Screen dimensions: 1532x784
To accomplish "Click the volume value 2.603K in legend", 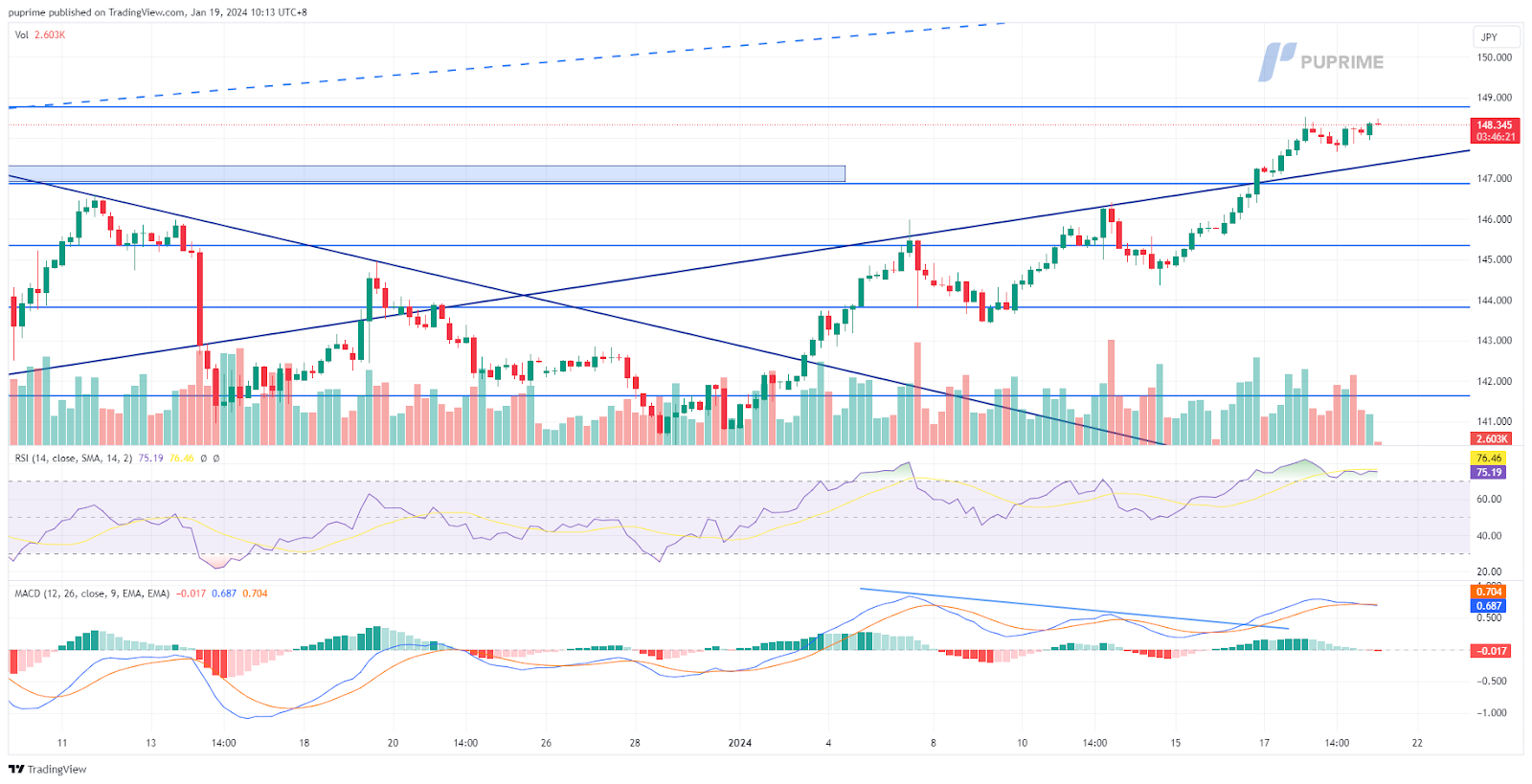I will point(50,34).
